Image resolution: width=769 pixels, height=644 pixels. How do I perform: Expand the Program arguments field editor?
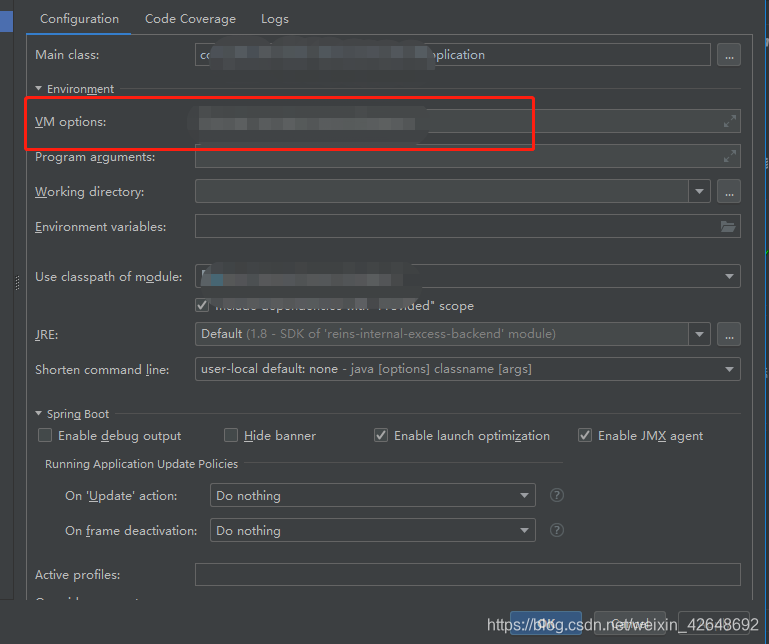pyautogui.click(x=730, y=156)
